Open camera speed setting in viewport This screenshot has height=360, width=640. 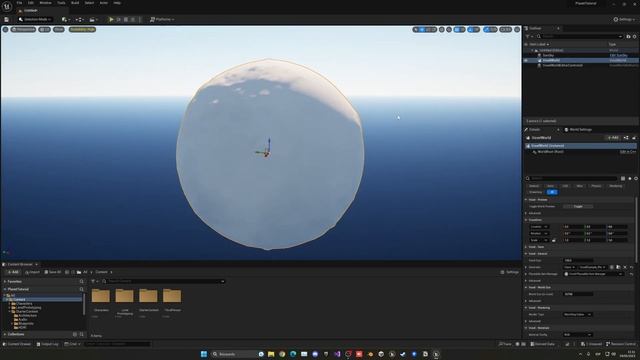(x=505, y=29)
